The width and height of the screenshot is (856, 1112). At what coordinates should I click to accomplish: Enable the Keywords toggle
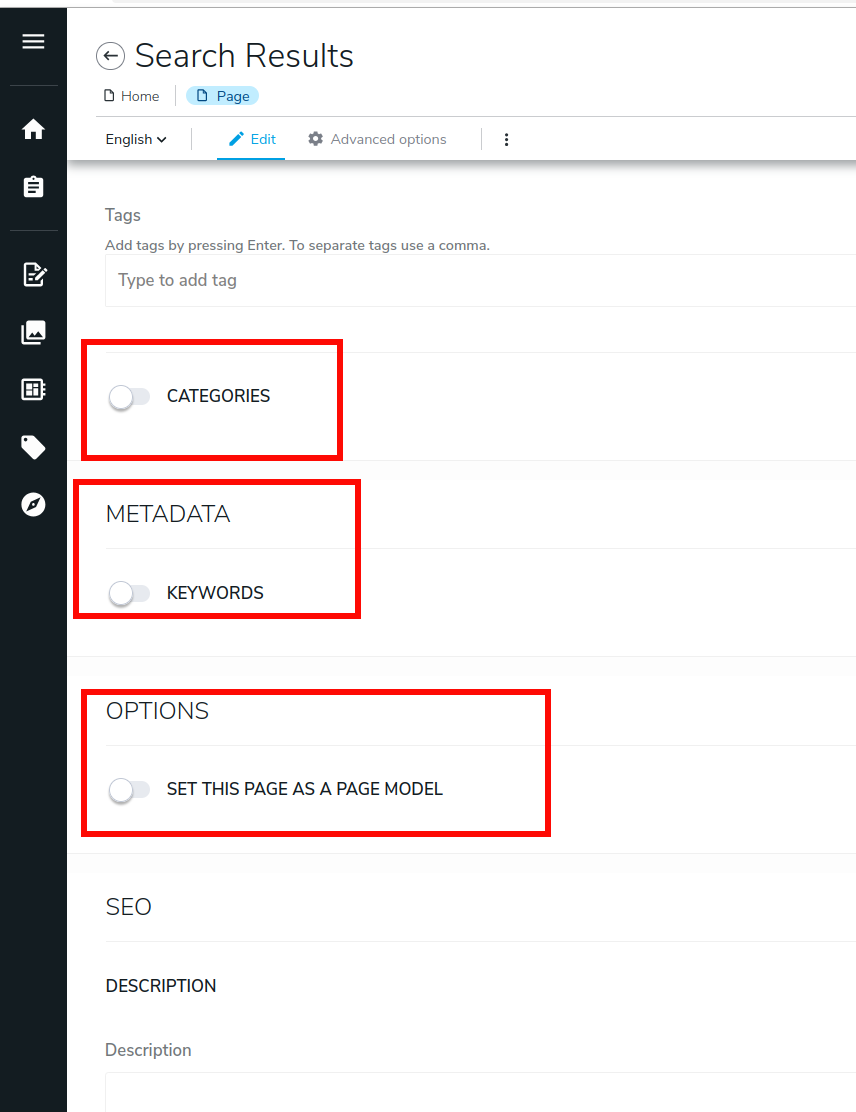point(129,593)
